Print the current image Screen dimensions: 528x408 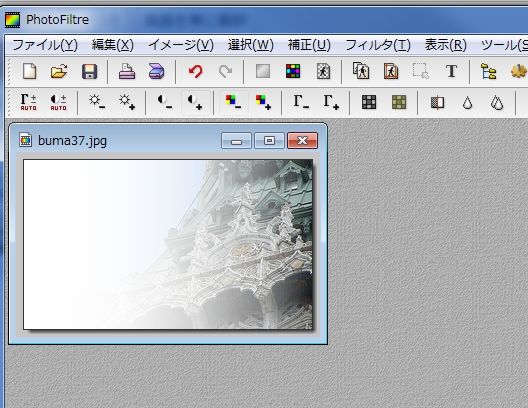127,71
